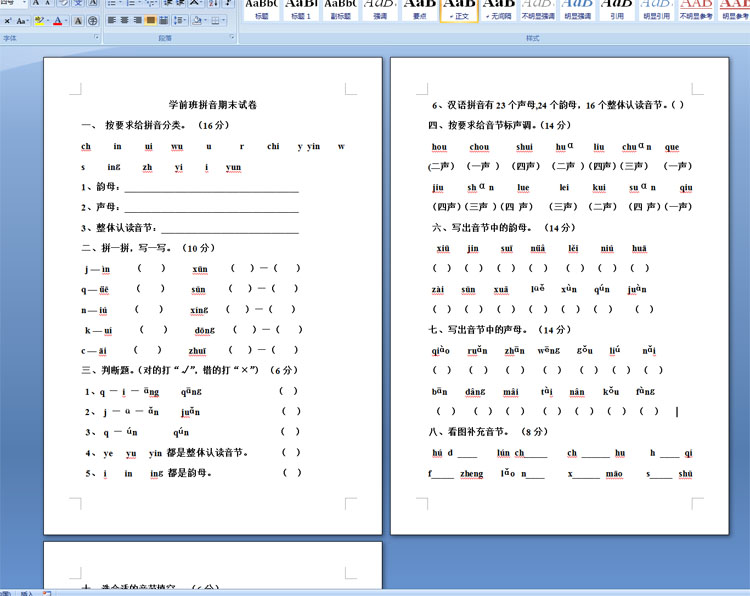
Task: Click heading 八、看图补充音节
Action: click(488, 431)
